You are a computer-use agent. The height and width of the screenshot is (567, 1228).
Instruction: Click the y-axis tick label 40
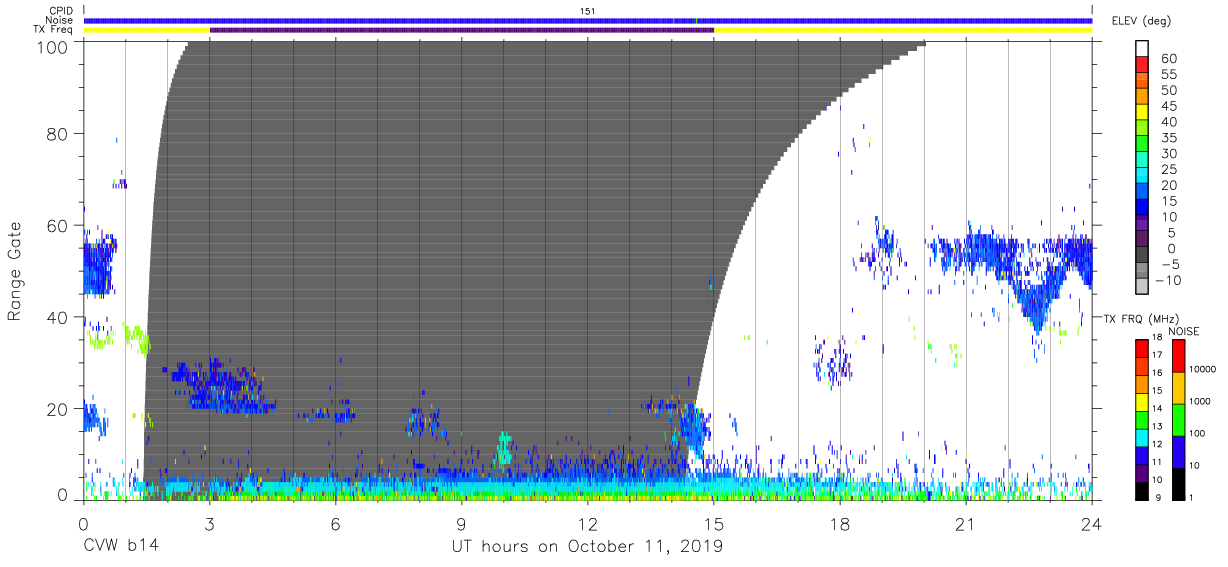pos(58,317)
